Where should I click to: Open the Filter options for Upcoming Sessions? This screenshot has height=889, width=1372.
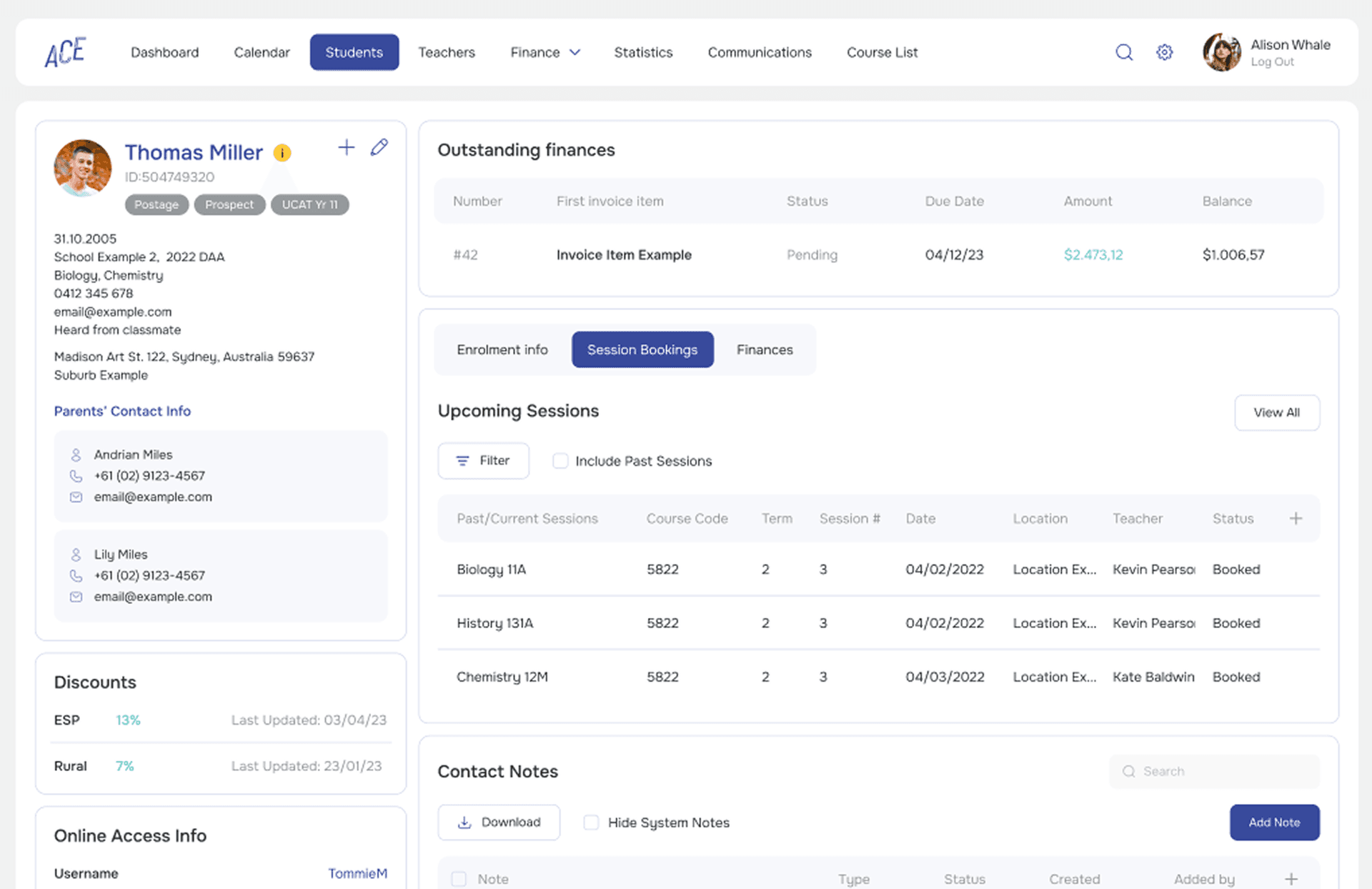click(483, 461)
